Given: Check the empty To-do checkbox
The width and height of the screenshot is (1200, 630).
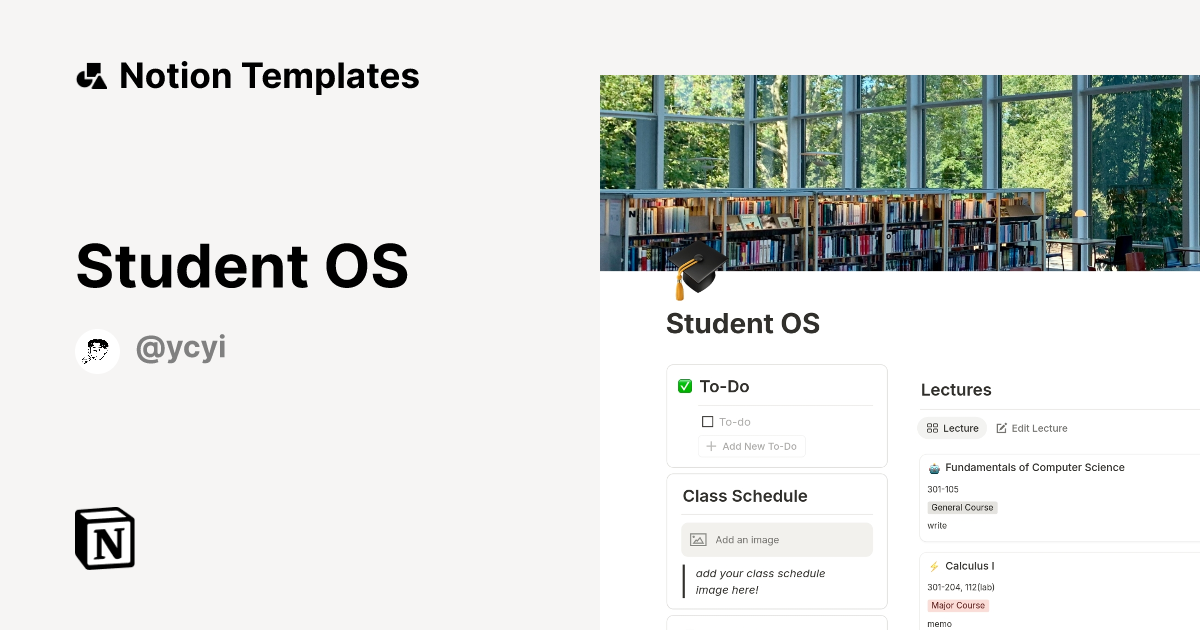Looking at the screenshot, I should 708,421.
